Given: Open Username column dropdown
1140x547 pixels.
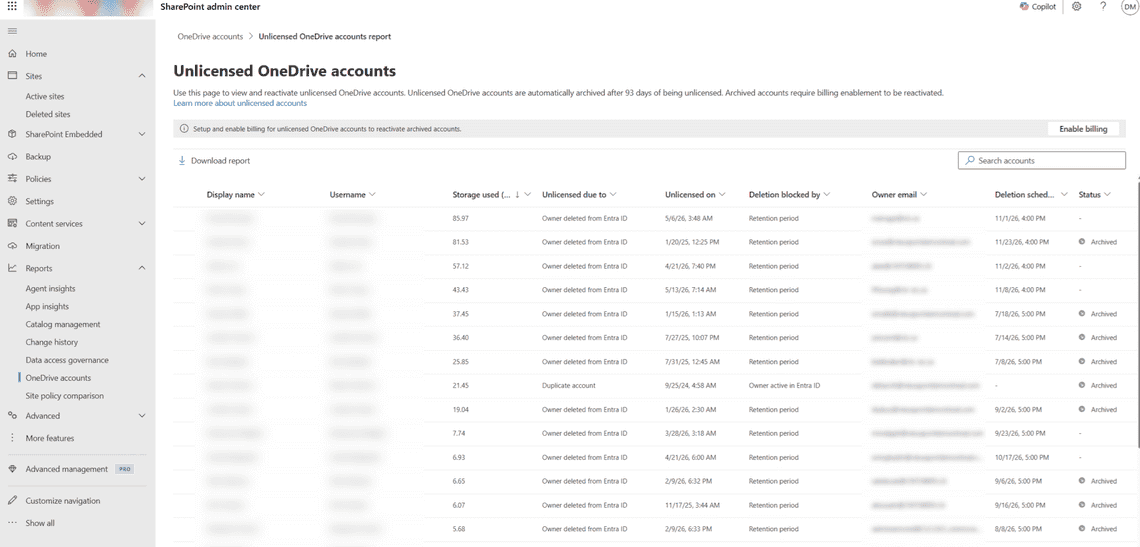Looking at the screenshot, I should tap(372, 194).
